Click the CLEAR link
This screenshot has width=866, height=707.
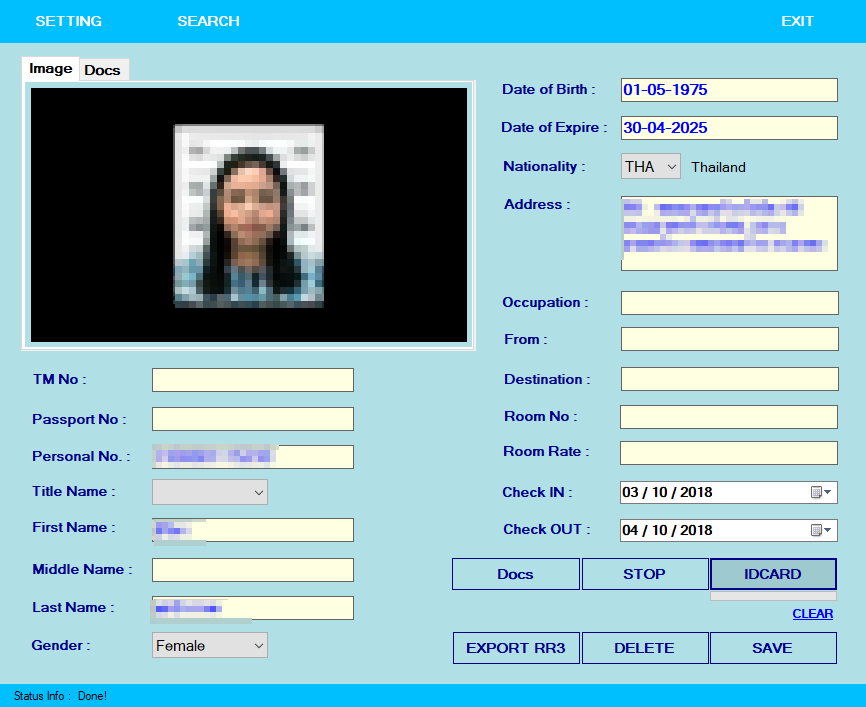(x=812, y=614)
